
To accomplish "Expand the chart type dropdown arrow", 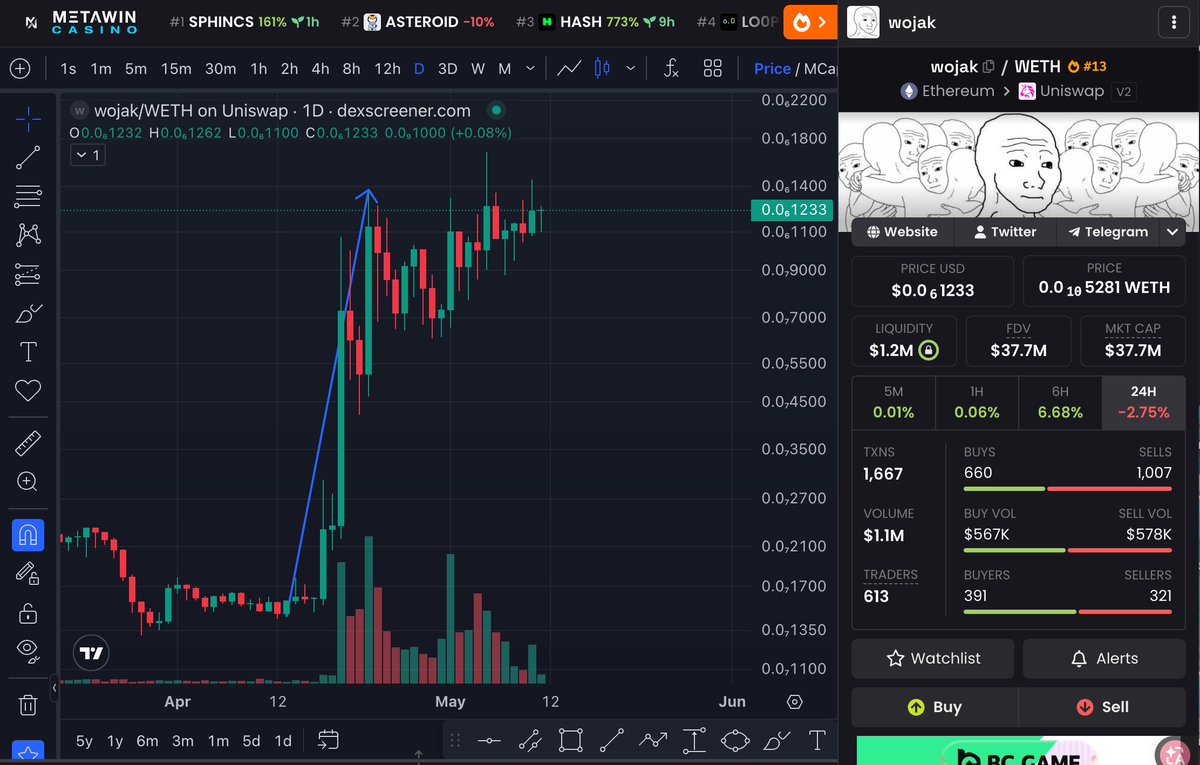I will 630,68.
